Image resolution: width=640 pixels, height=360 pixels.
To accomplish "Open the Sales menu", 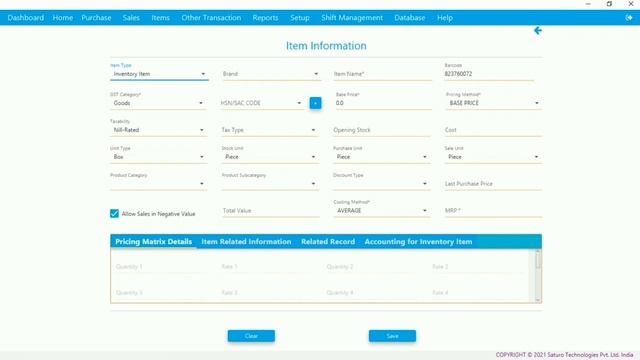I will point(131,18).
